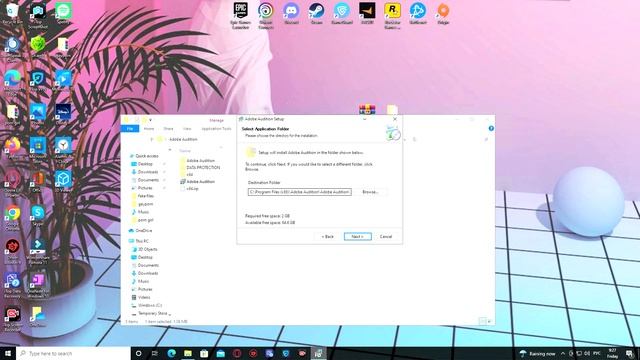Open the Discord desktop shortcut

click(291, 13)
